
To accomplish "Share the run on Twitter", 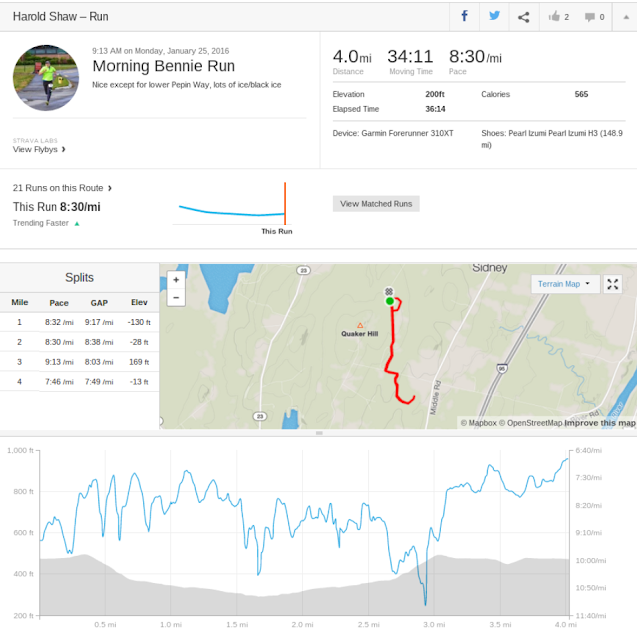I will click(494, 16).
